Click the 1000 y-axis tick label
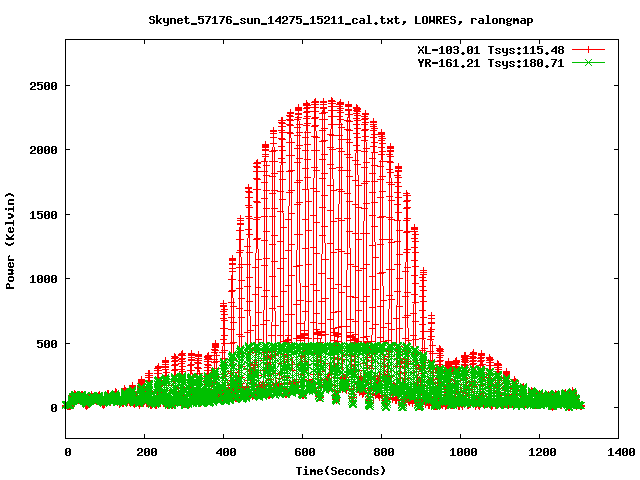The image size is (640, 480). click(x=43, y=279)
